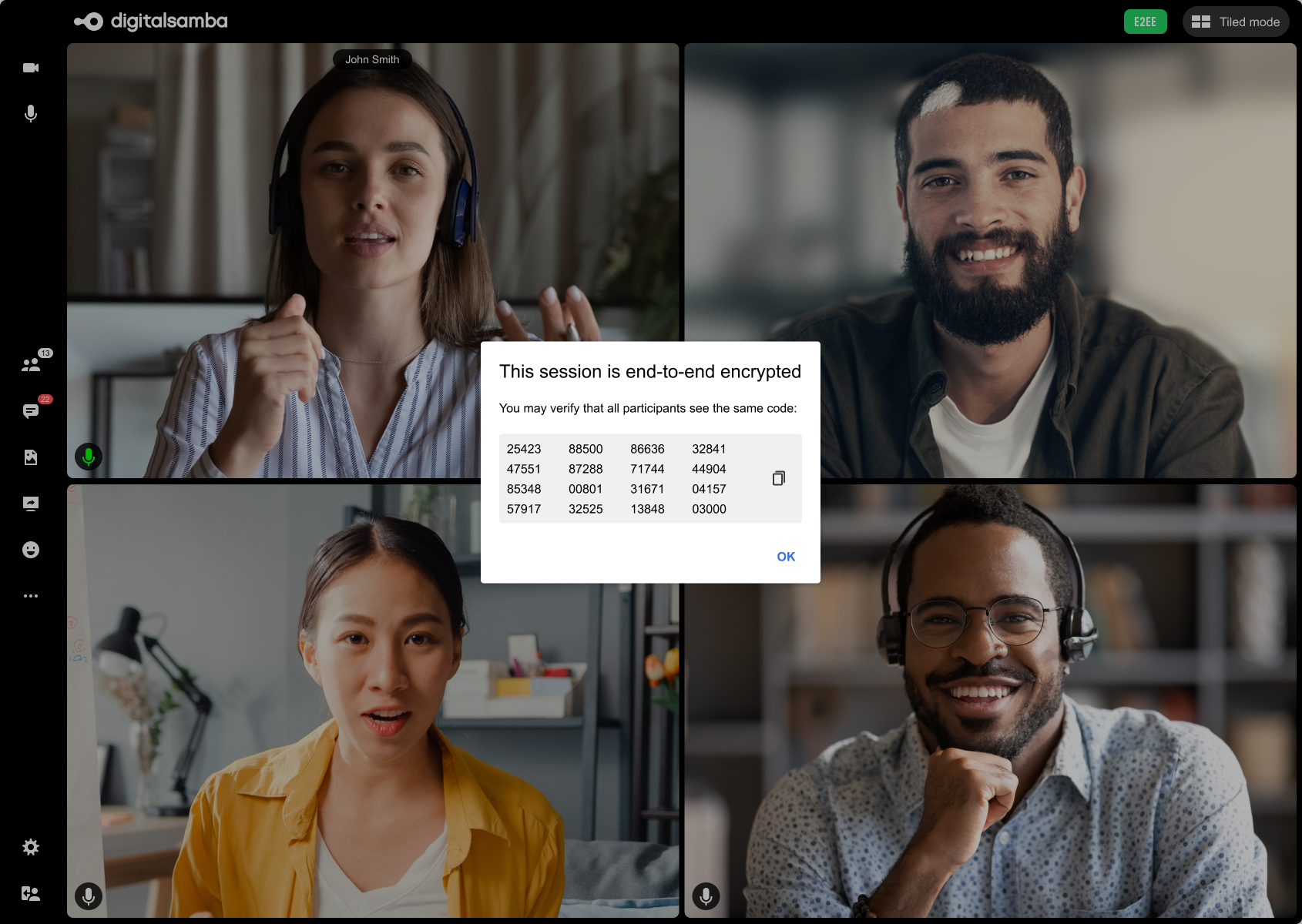Viewport: 1302px width, 924px height.
Task: Open the Tiled mode layout selector
Action: click(x=1236, y=22)
